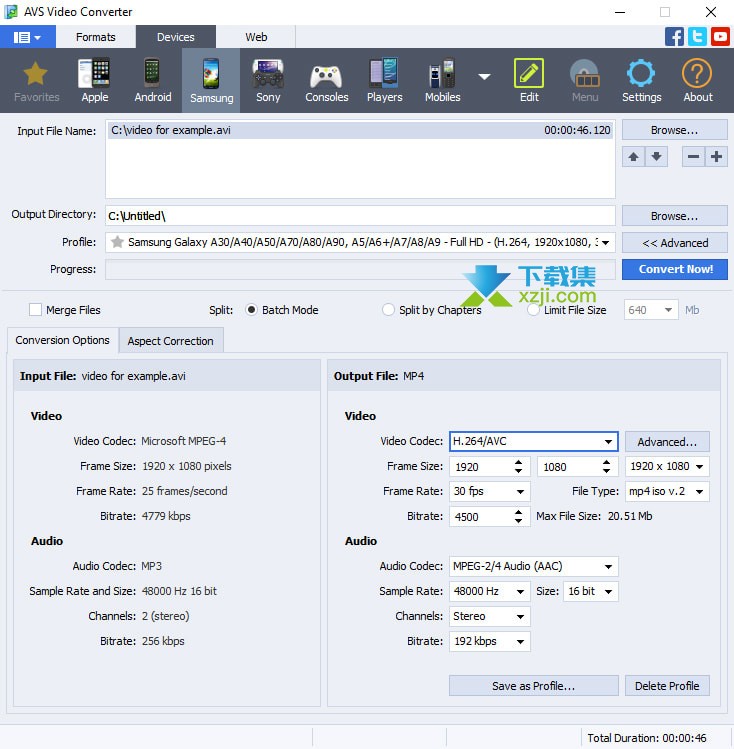Open the Favorites device category
The width and height of the screenshot is (734, 749).
36,80
